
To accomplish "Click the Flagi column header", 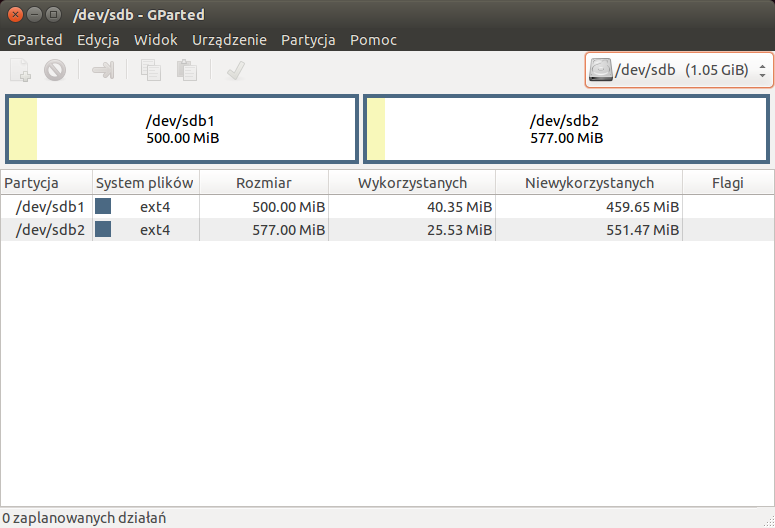I will pos(728,183).
